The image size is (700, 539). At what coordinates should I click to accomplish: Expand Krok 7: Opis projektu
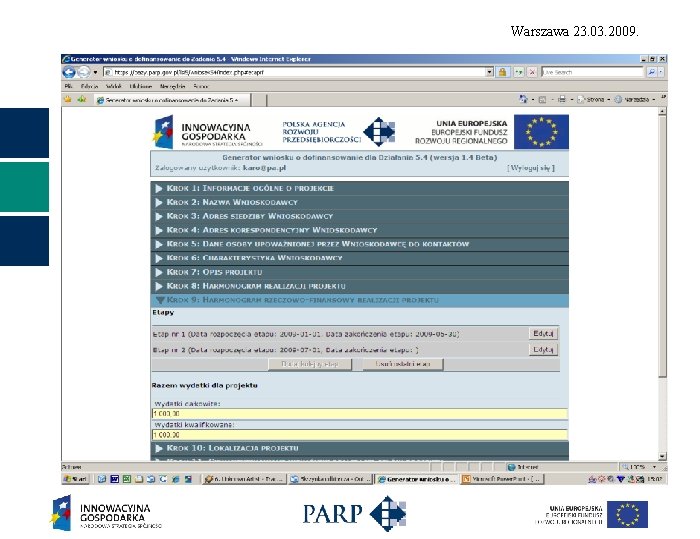[359, 272]
